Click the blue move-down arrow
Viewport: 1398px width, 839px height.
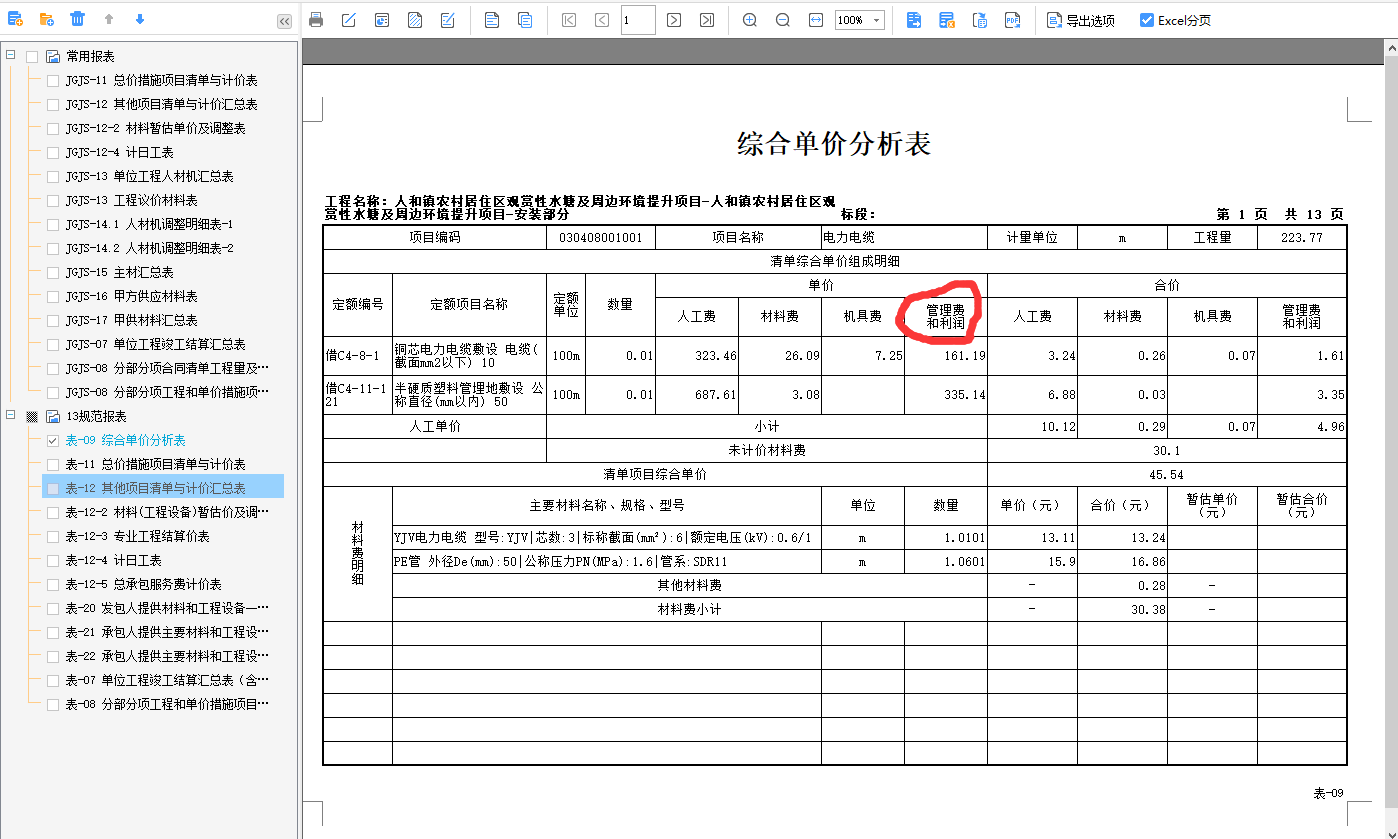click(140, 19)
